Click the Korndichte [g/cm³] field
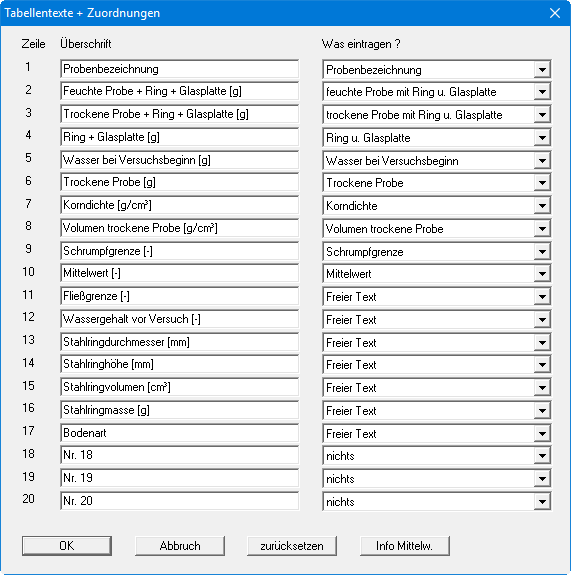571x575 pixels. (x=179, y=205)
